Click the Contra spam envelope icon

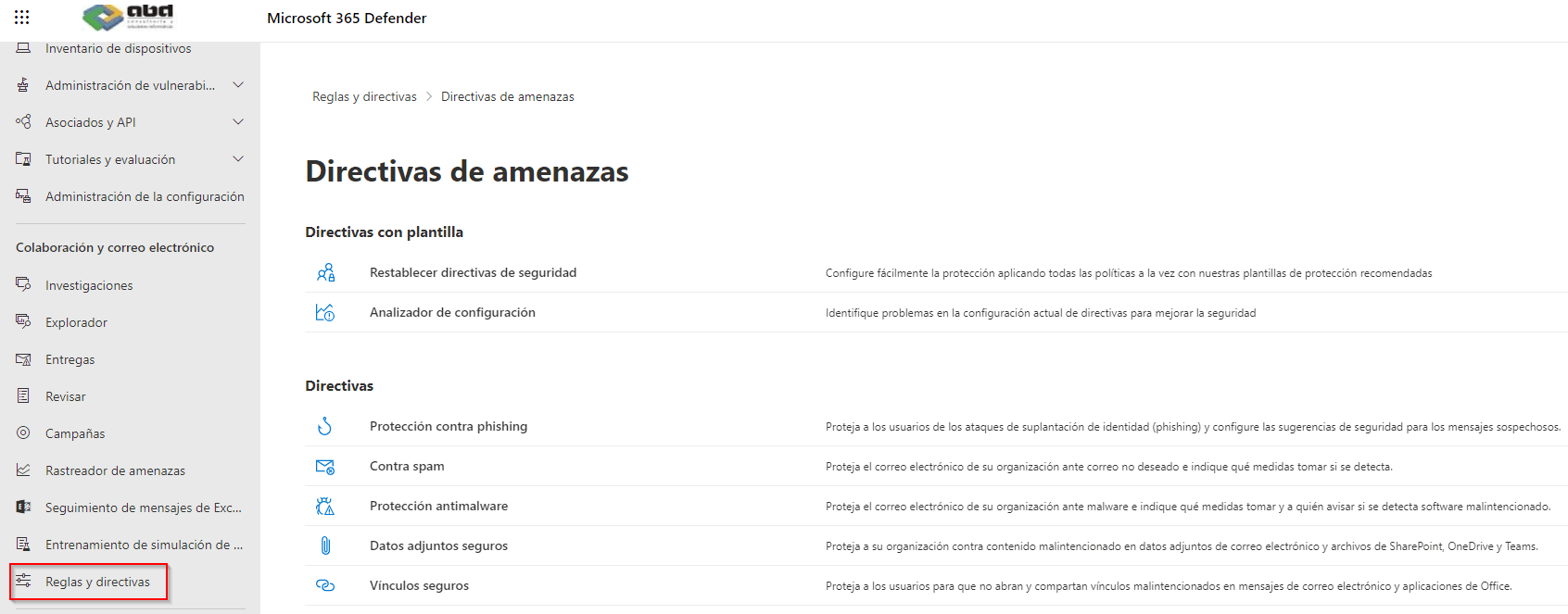tap(324, 467)
